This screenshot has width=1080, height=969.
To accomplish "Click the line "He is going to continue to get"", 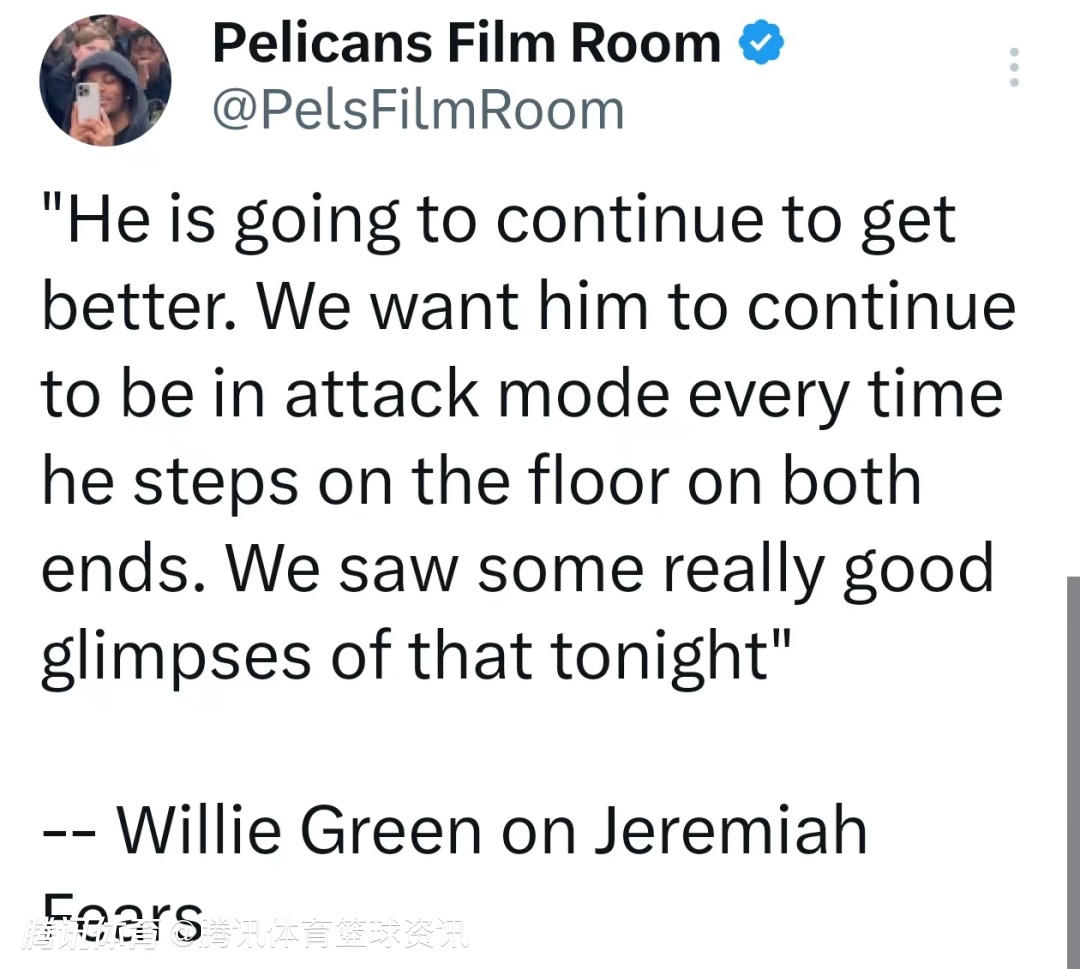I will pyautogui.click(x=500, y=222).
